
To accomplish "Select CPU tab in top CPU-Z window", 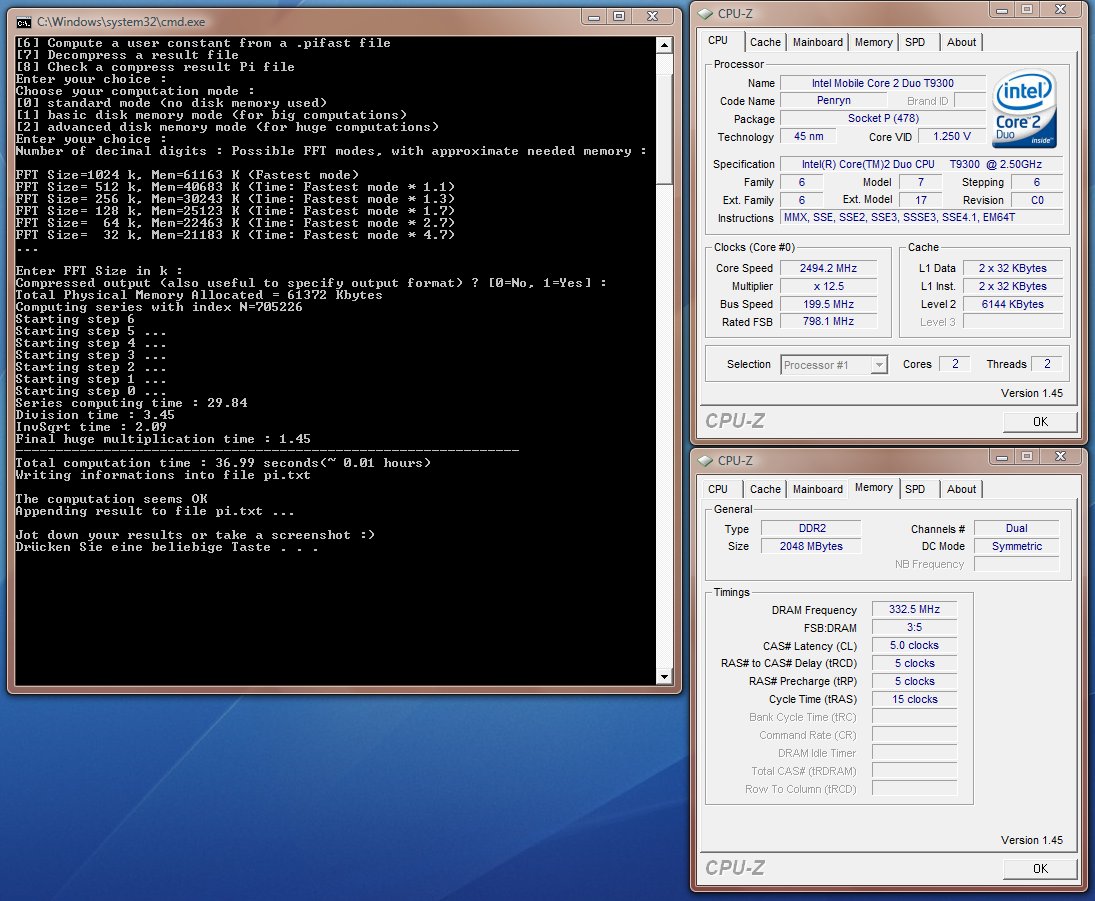I will tap(718, 41).
